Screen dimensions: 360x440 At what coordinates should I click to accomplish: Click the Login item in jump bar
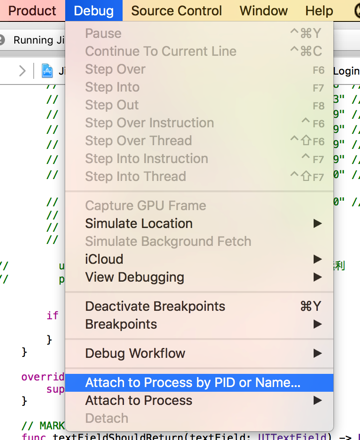(346, 71)
